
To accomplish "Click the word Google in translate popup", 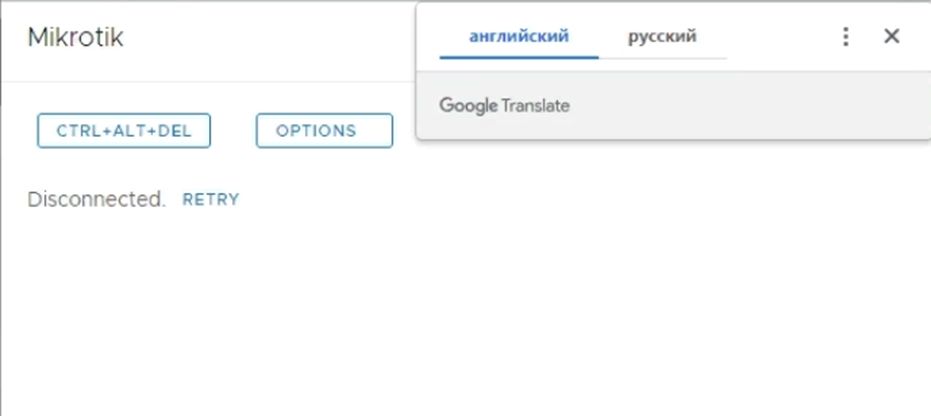I will click(x=468, y=105).
